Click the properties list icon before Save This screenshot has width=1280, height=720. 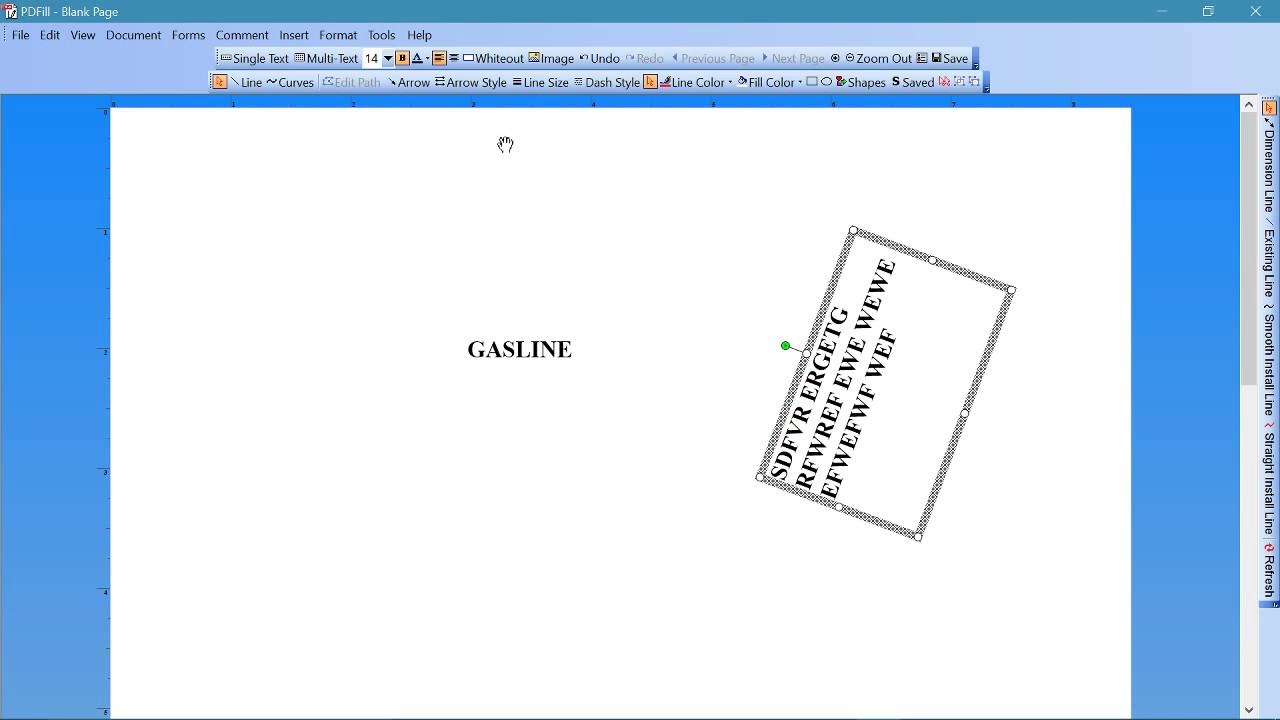click(x=922, y=58)
